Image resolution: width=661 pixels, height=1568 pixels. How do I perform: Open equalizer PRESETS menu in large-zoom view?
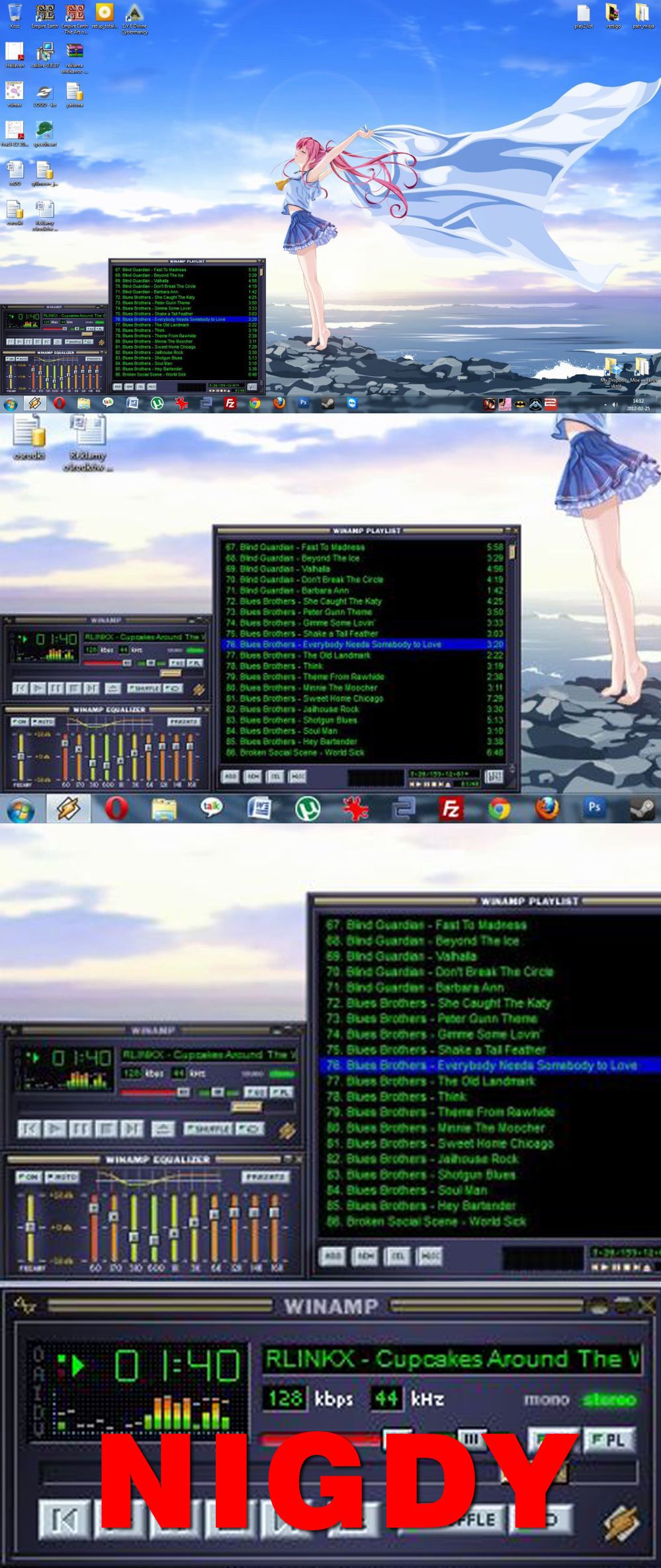265,1177
